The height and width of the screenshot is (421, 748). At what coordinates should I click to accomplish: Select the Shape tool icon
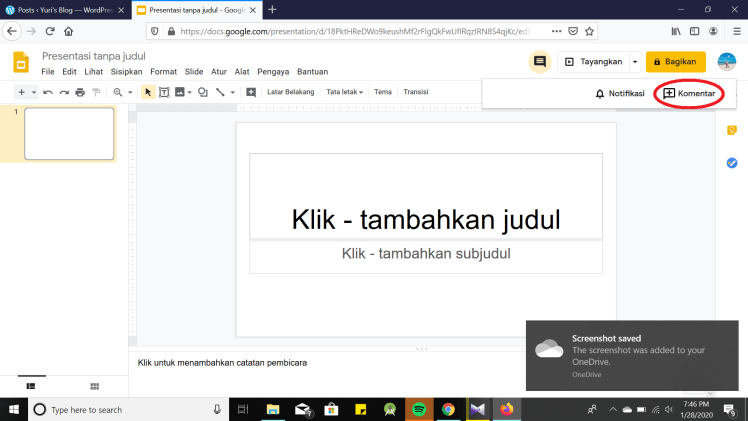(x=203, y=92)
